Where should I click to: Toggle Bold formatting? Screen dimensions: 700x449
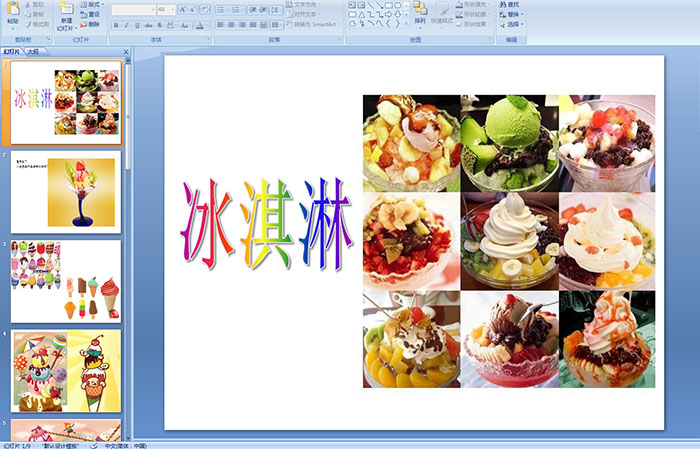116,25
